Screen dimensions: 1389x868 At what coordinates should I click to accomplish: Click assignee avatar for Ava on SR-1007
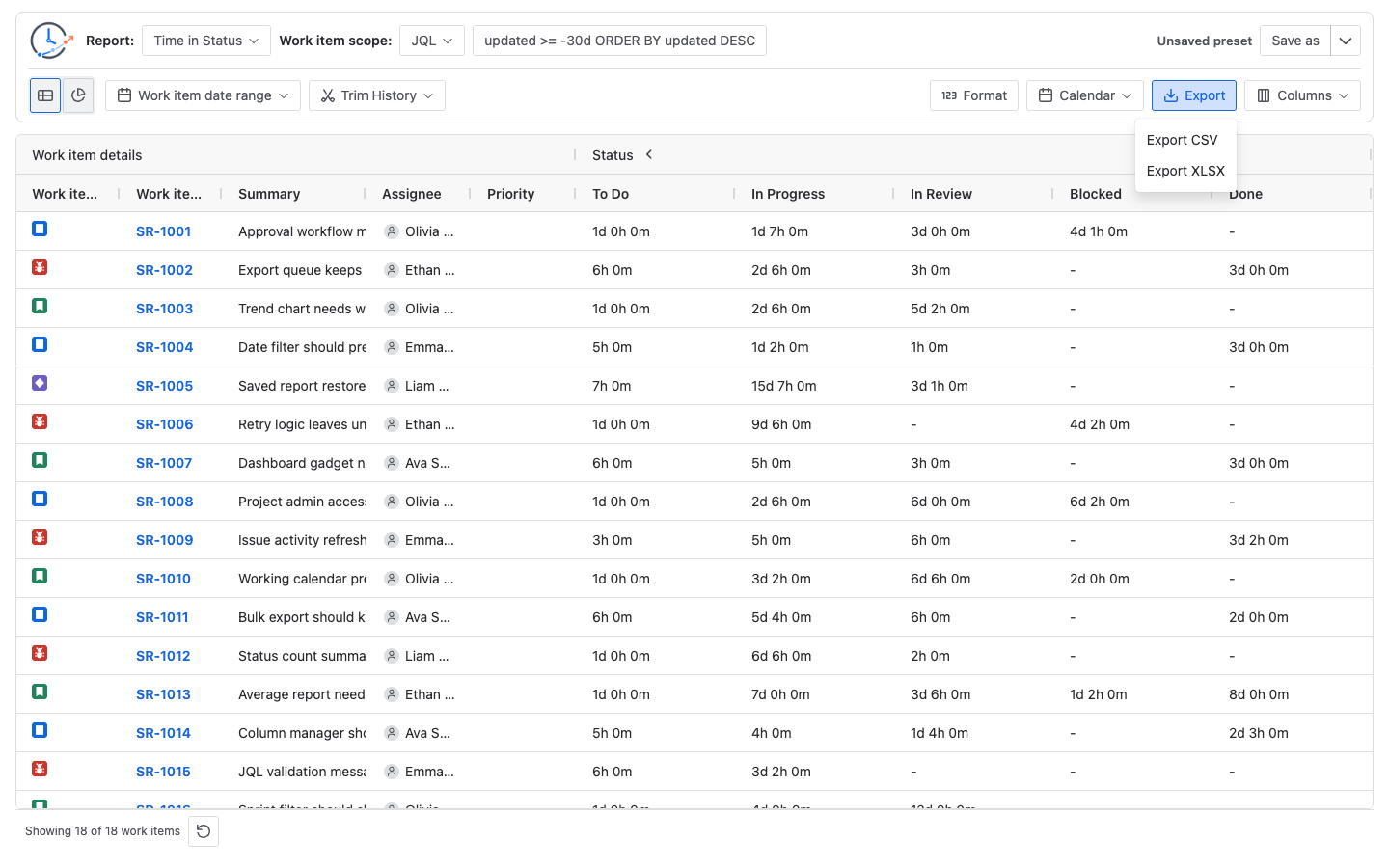(392, 463)
